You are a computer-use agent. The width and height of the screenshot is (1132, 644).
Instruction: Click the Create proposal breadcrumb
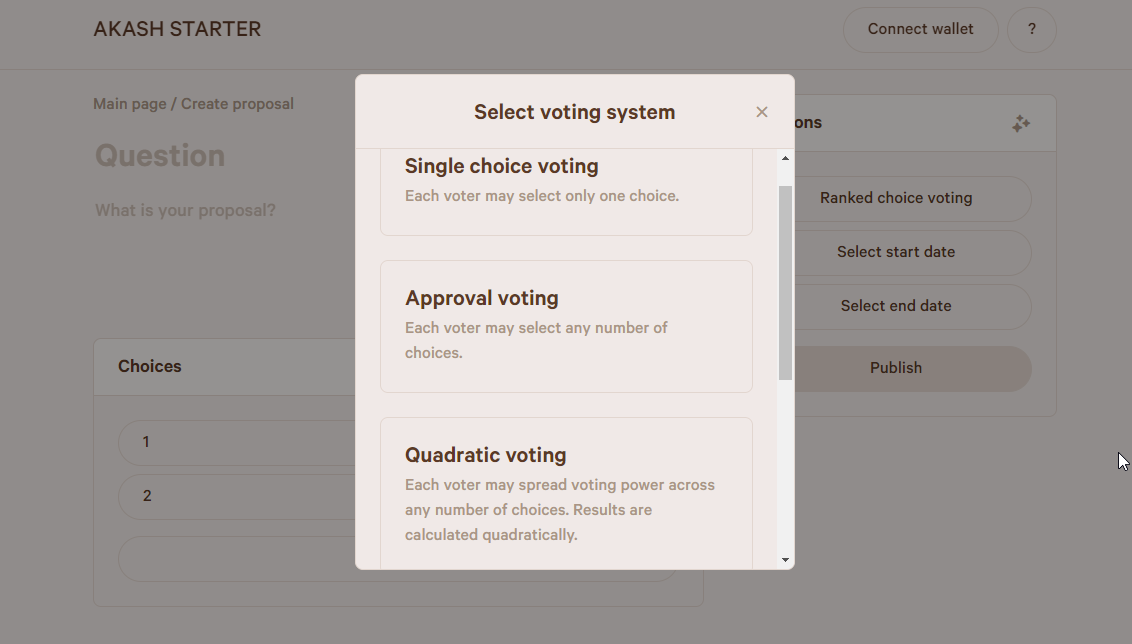click(x=237, y=104)
